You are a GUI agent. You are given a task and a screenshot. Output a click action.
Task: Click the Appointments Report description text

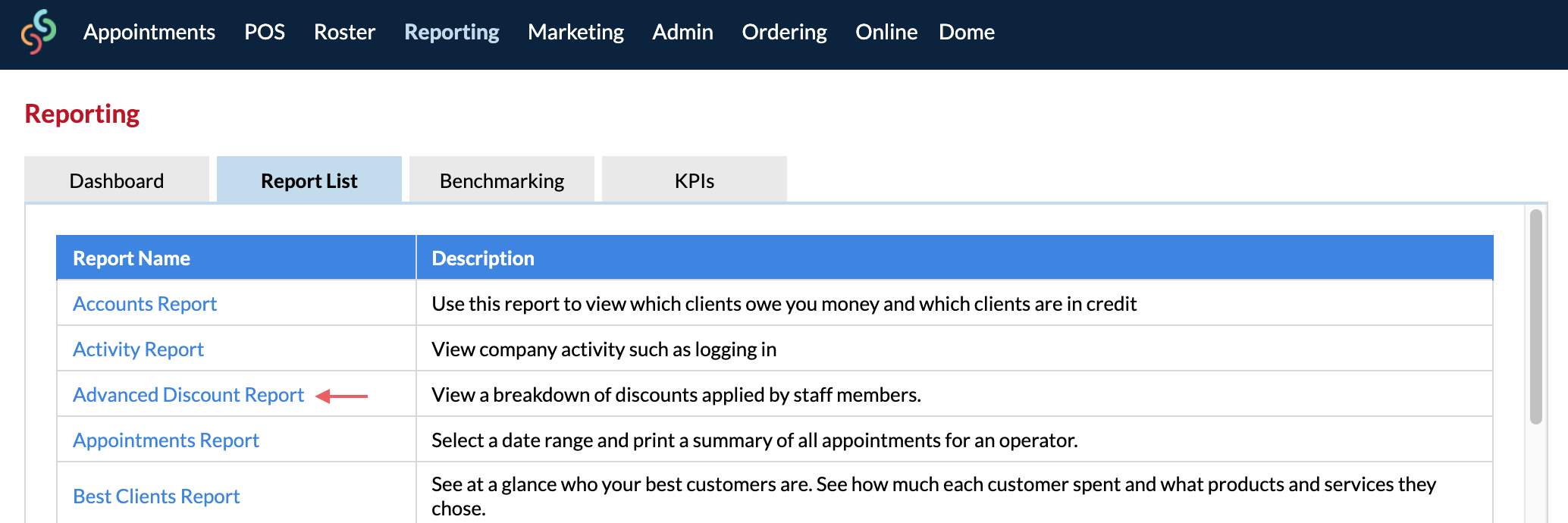coord(754,440)
